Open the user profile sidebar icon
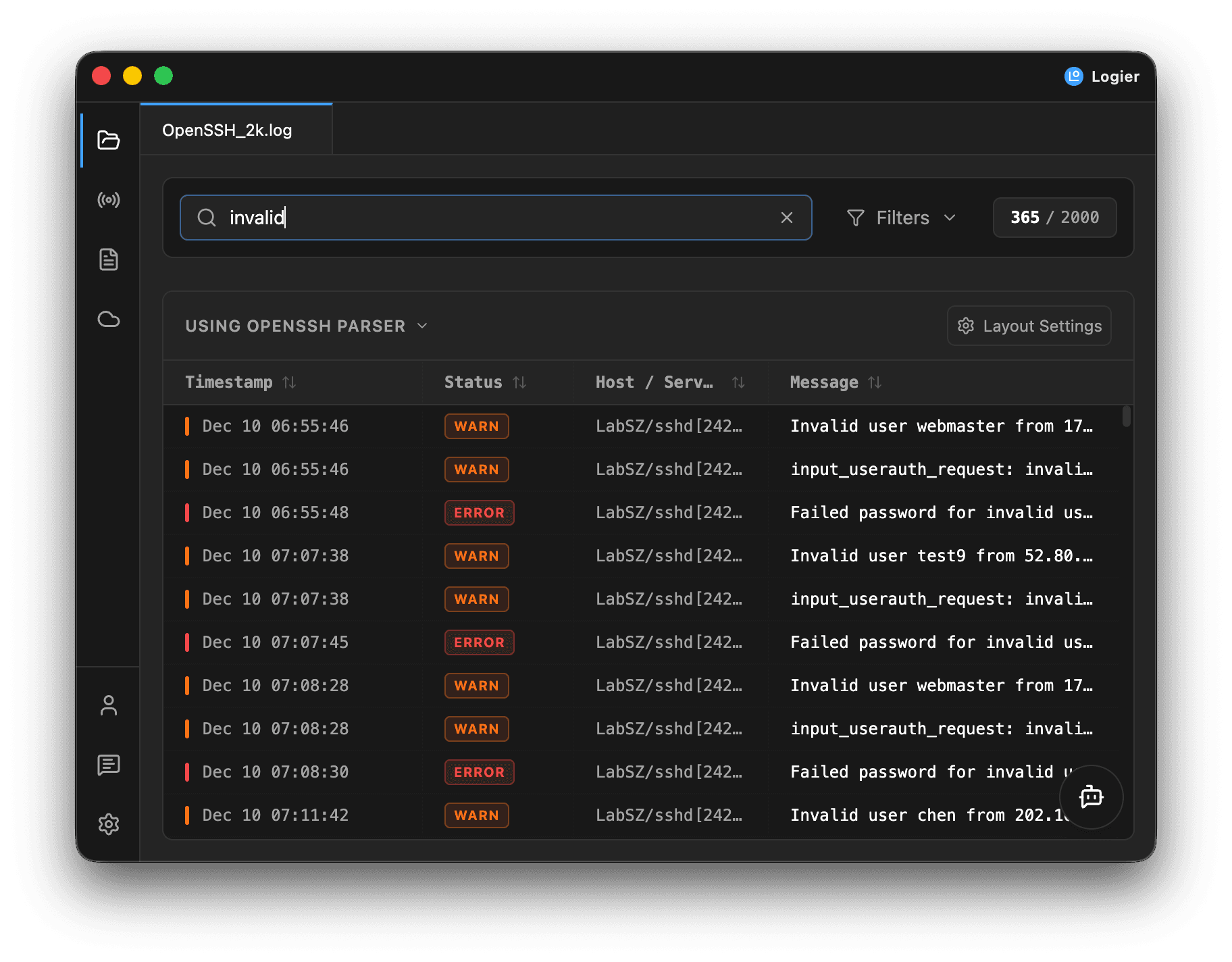1232x962 pixels. (109, 705)
